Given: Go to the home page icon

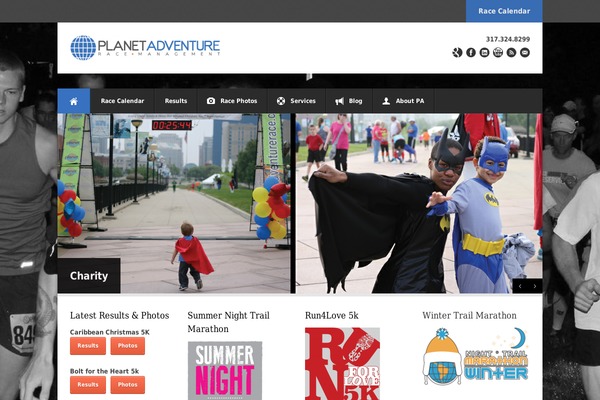Looking at the screenshot, I should [x=74, y=101].
